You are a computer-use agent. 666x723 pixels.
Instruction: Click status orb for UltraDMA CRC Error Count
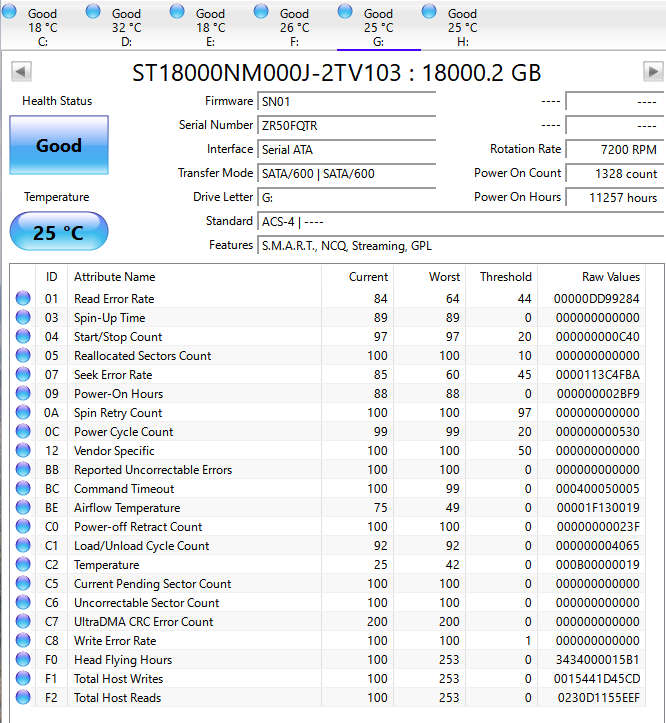(x=23, y=621)
